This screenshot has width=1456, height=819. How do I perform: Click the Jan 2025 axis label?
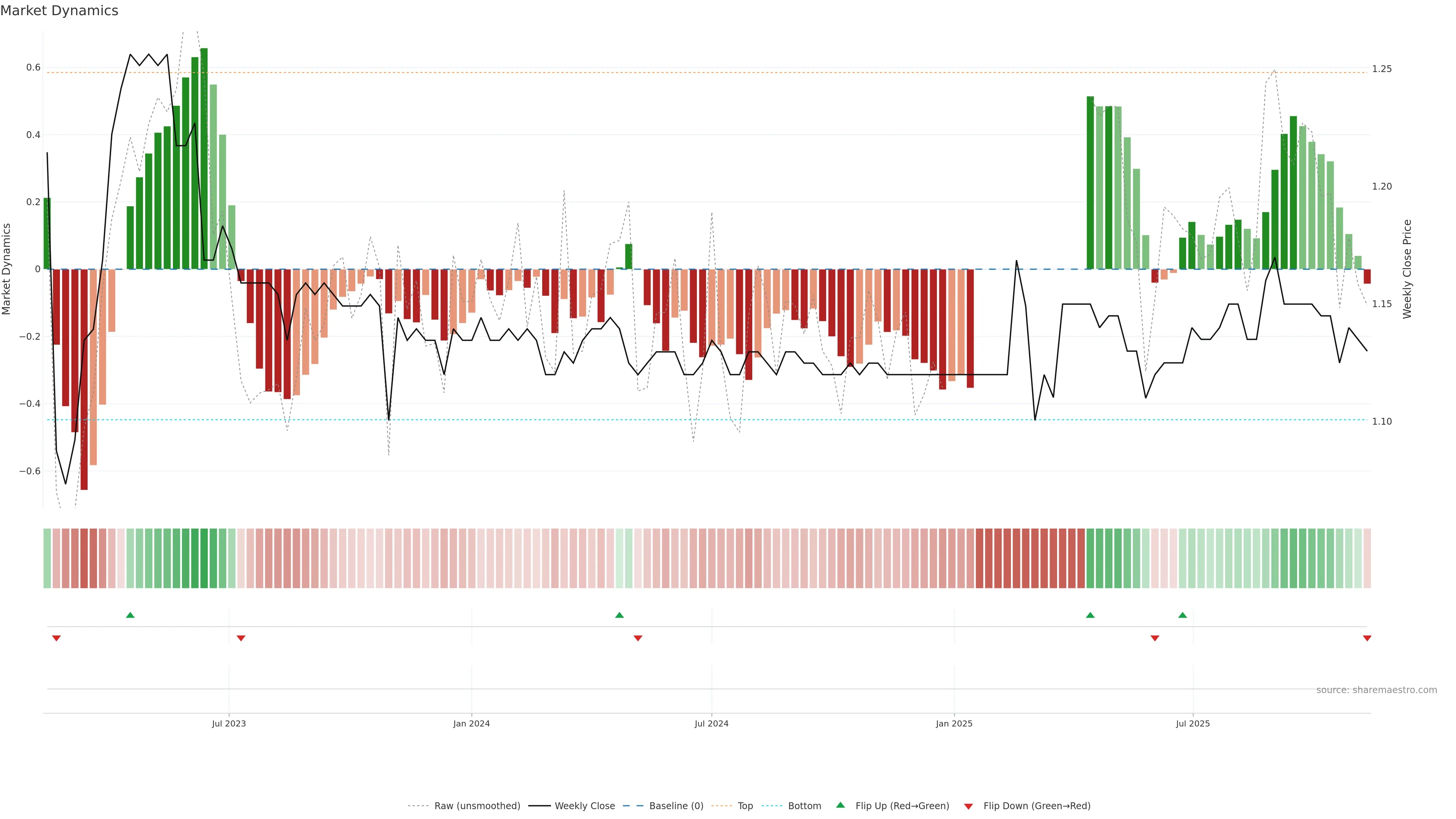pyautogui.click(x=954, y=723)
